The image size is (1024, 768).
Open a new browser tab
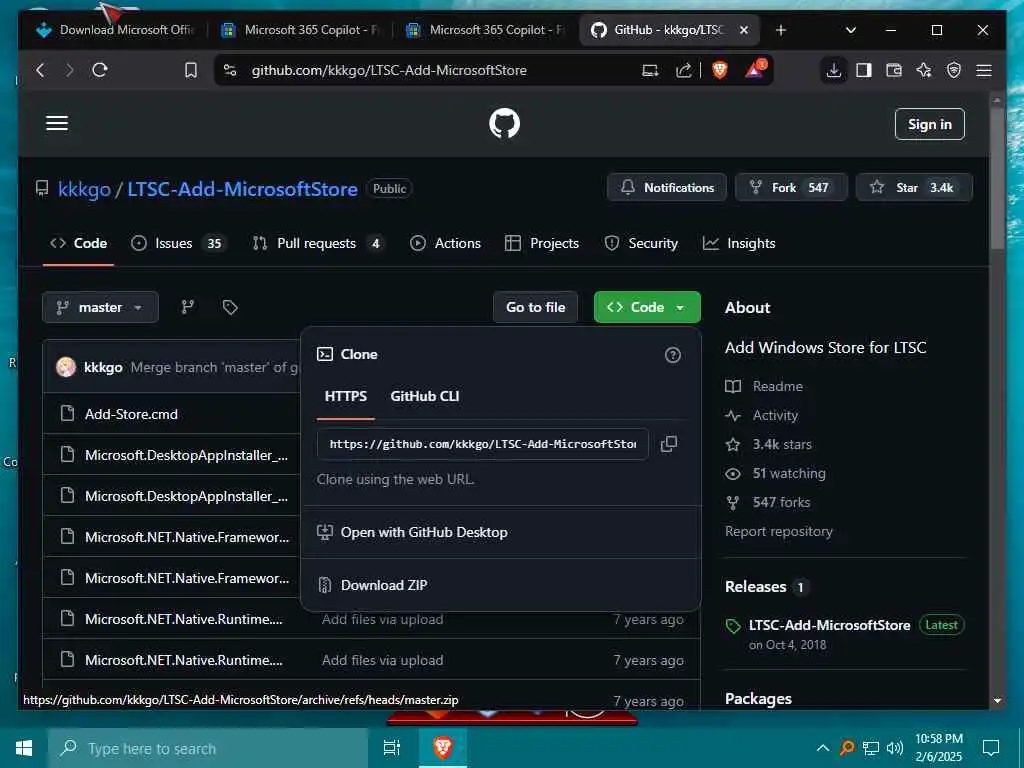[780, 30]
